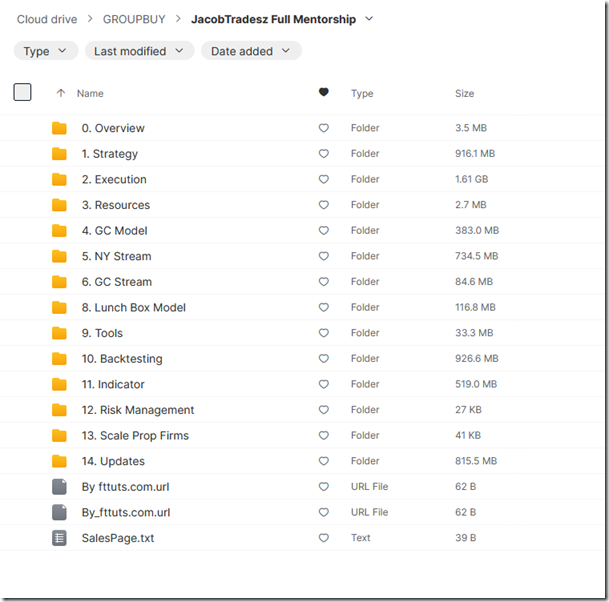The image size is (609, 602).
Task: Click the text file icon for SalesPage.txt
Action: [59, 538]
